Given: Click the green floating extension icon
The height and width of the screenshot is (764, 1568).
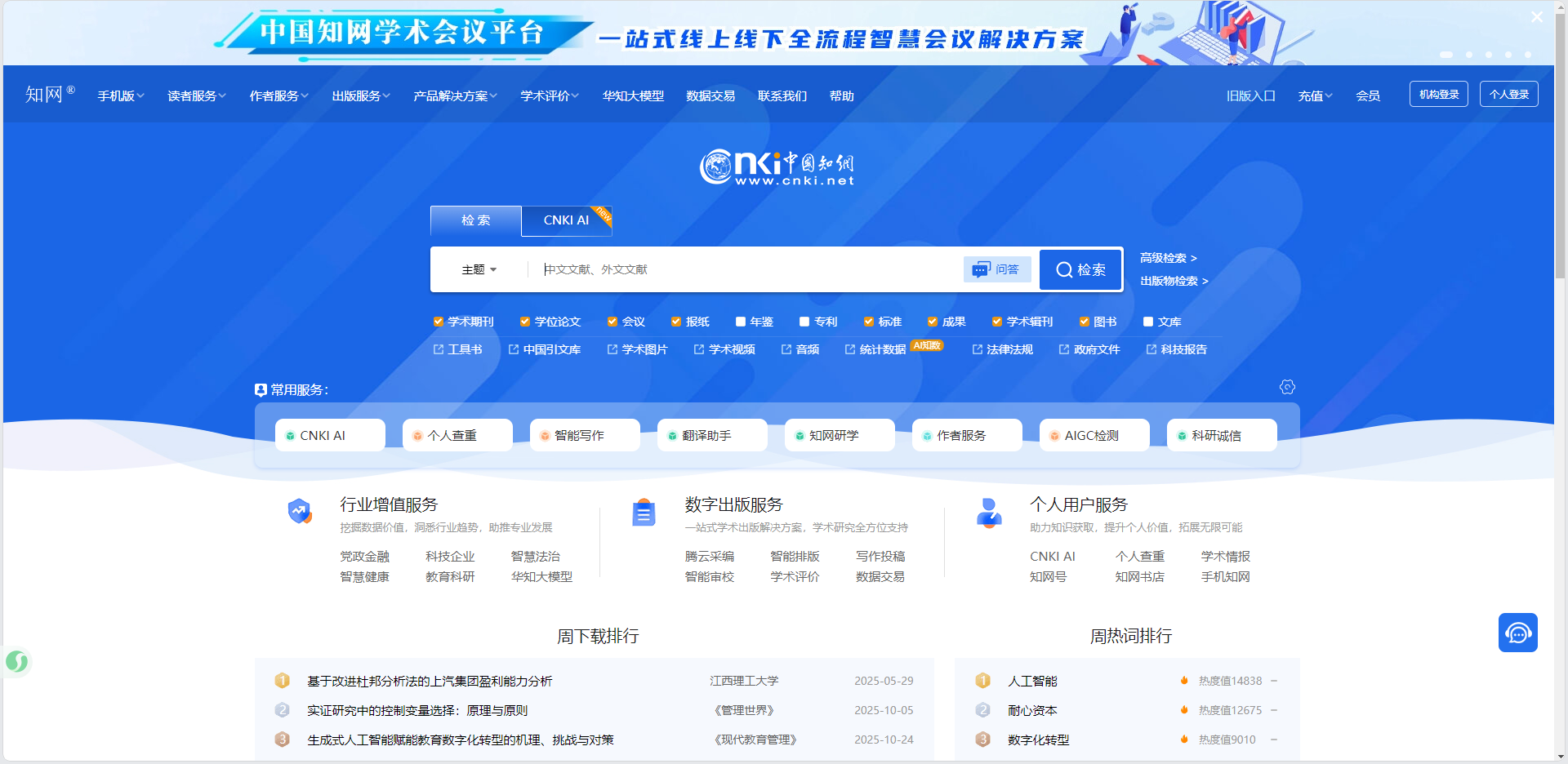Looking at the screenshot, I should pos(16,661).
